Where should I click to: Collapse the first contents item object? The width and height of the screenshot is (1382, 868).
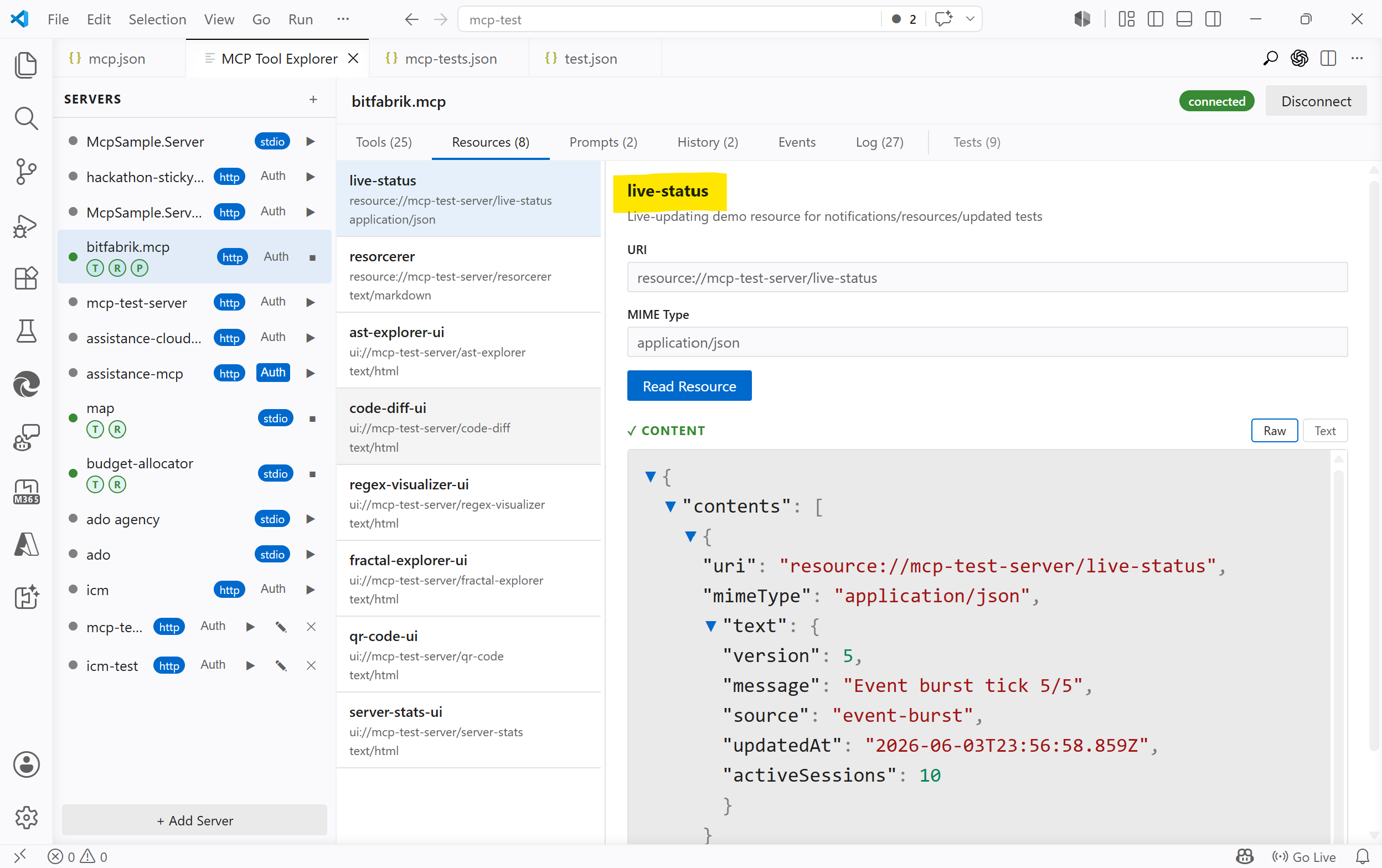click(x=690, y=537)
